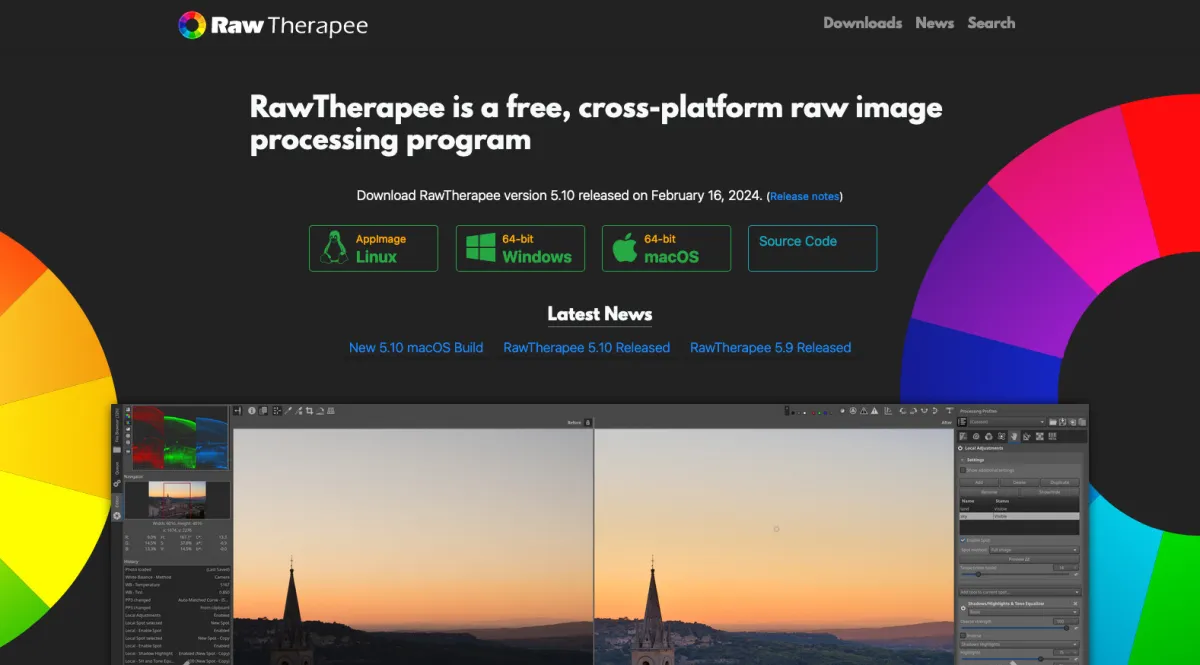Open the RawTherapee 5.10 Released news link
The image size is (1200, 665).
click(x=586, y=348)
